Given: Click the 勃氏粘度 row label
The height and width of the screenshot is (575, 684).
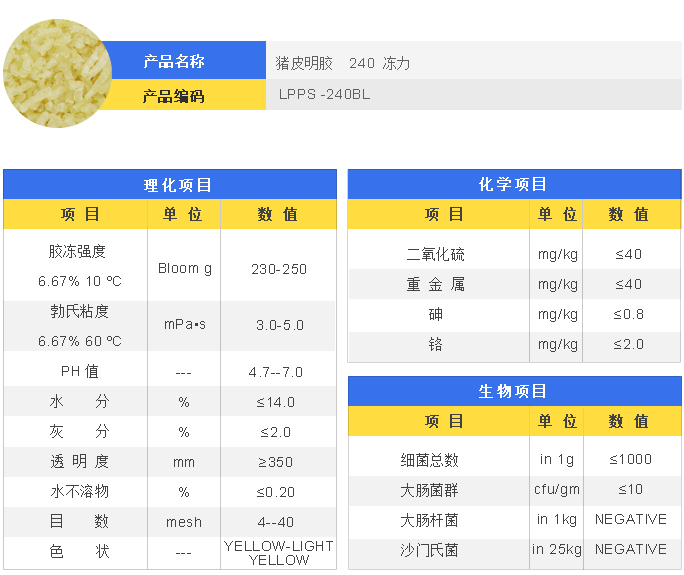Looking at the screenshot, I should point(78,311).
